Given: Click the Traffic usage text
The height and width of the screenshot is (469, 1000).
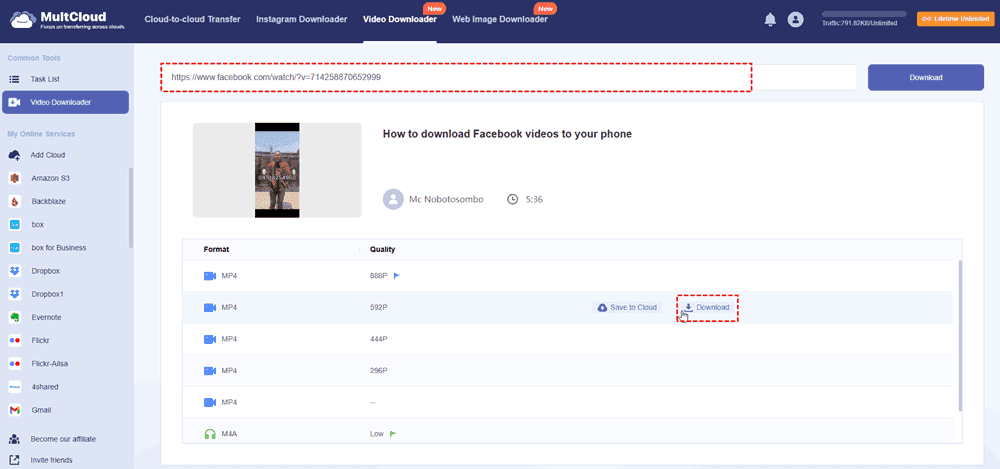Looking at the screenshot, I should point(860,23).
